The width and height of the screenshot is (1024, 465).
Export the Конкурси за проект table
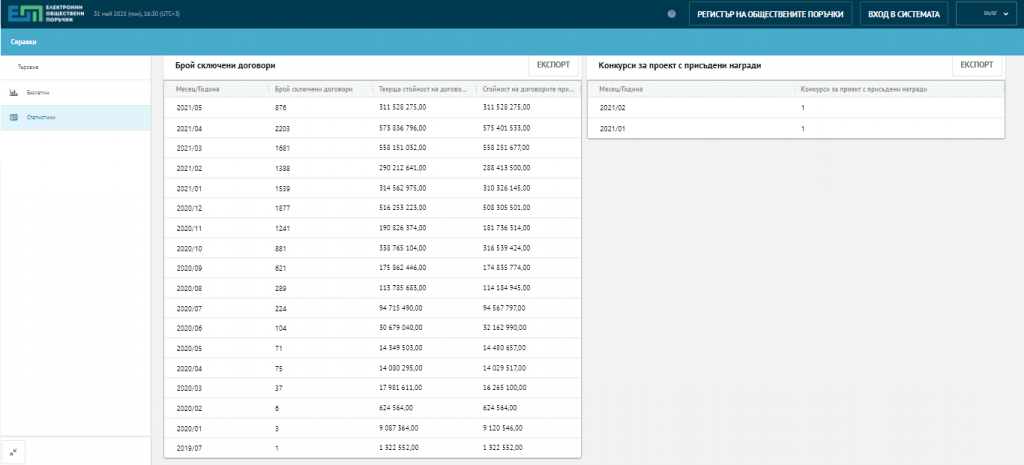[976, 65]
